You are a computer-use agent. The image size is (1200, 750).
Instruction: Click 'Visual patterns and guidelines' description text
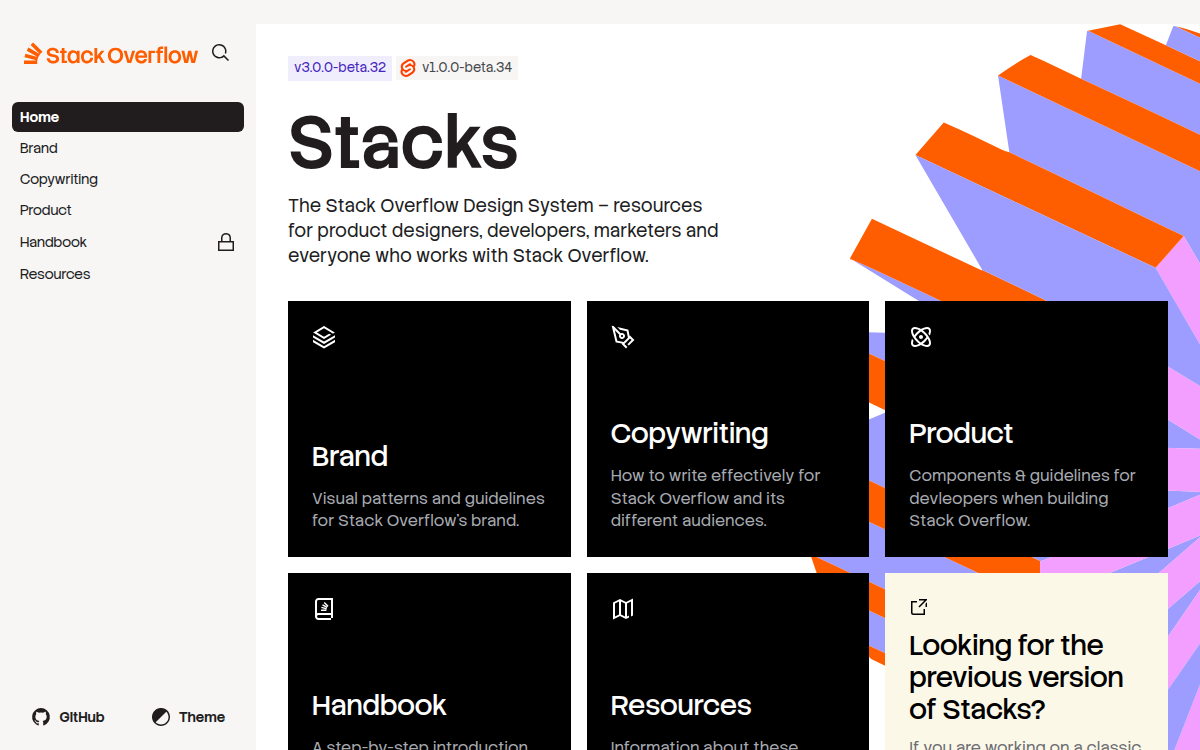(428, 509)
